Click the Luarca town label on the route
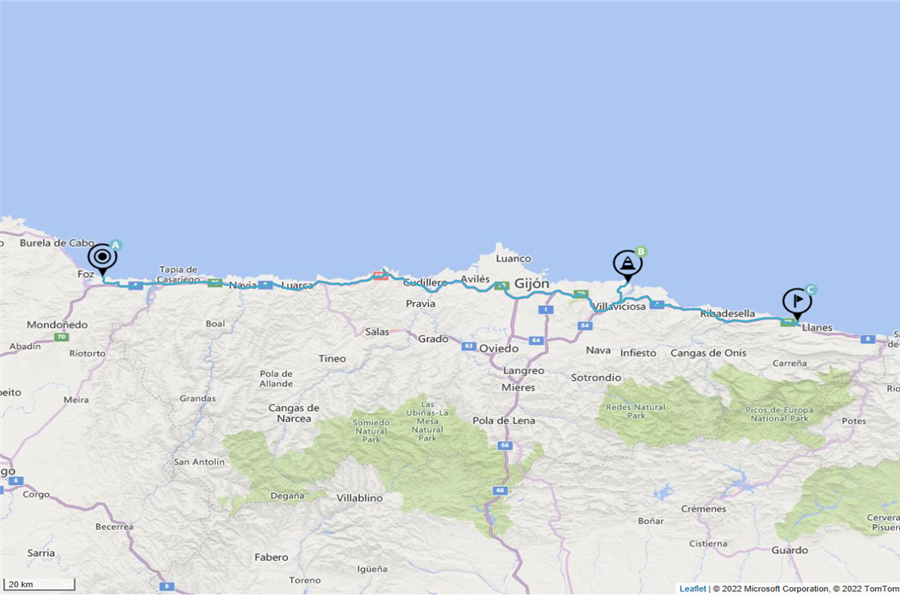 297,285
